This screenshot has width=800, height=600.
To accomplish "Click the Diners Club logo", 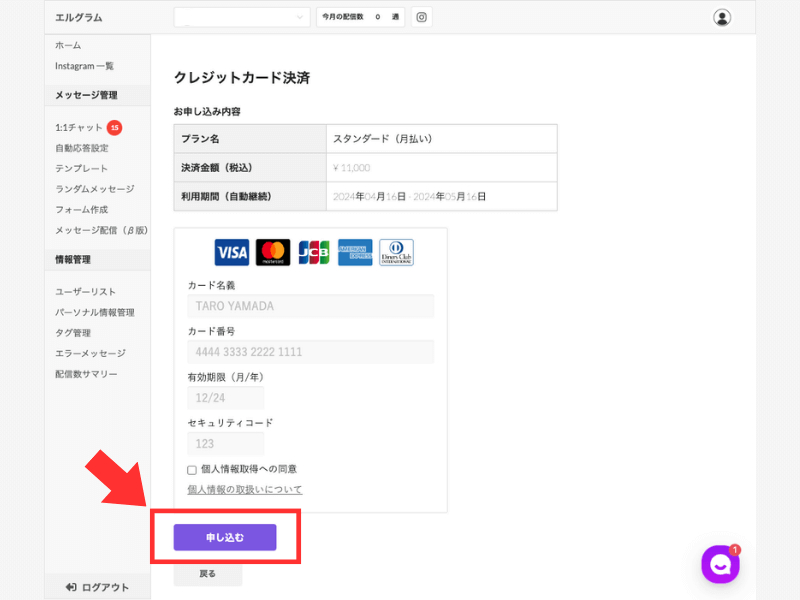I will tap(396, 252).
